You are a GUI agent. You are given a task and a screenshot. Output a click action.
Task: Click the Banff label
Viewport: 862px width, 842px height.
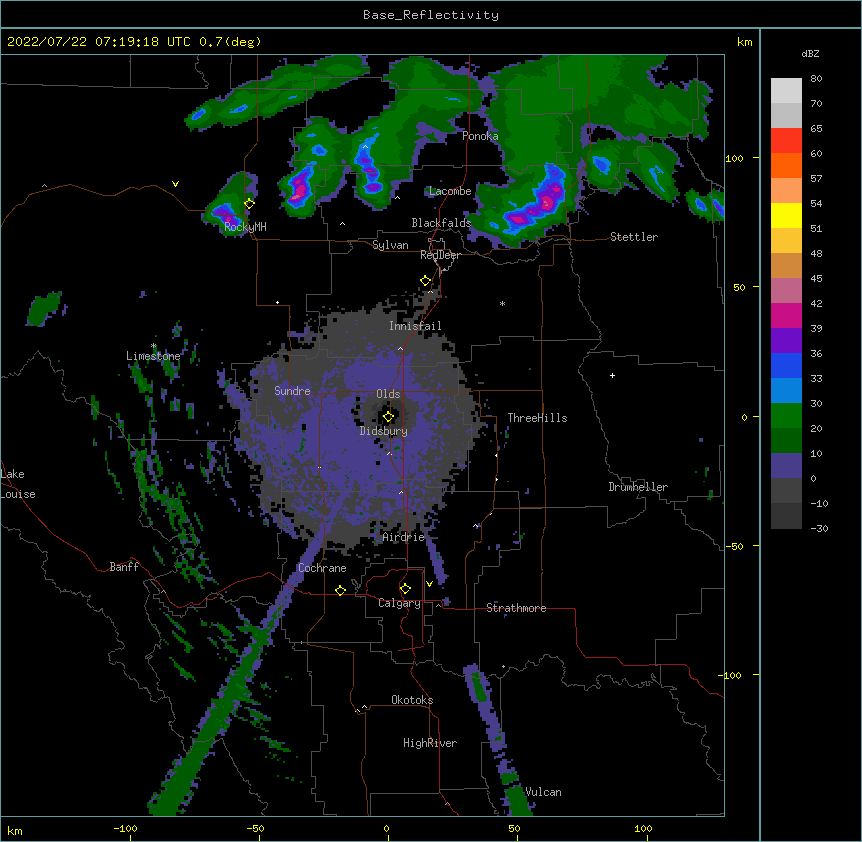pos(124,567)
